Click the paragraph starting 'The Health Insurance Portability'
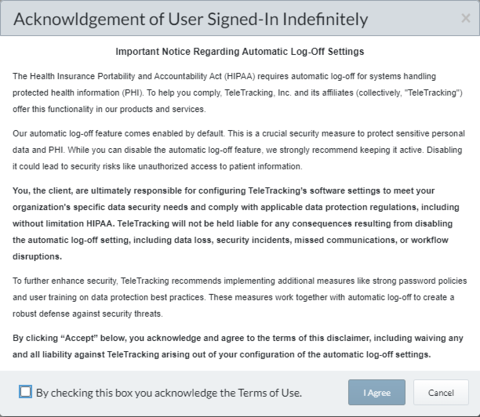480x417 pixels. click(237, 93)
